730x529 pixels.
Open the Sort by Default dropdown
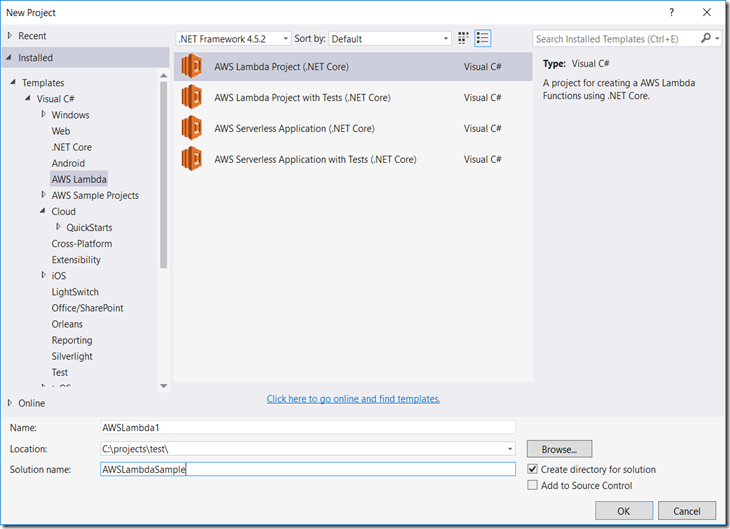[x=390, y=39]
